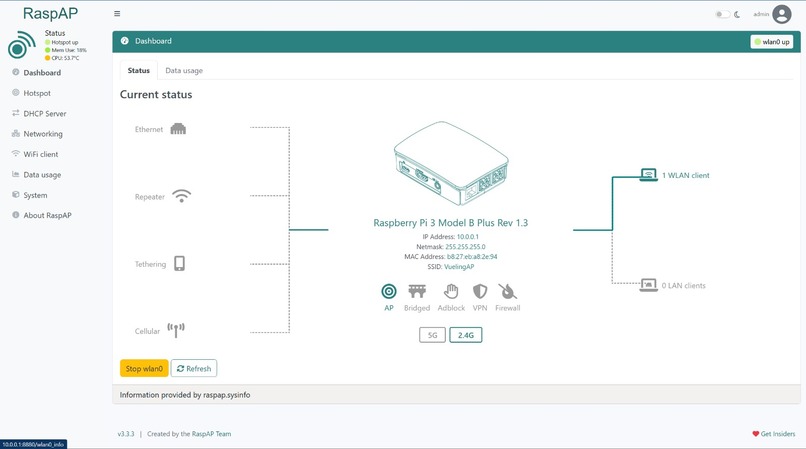Click the Firewall icon
Image resolution: width=806 pixels, height=449 pixels.
coord(507,291)
